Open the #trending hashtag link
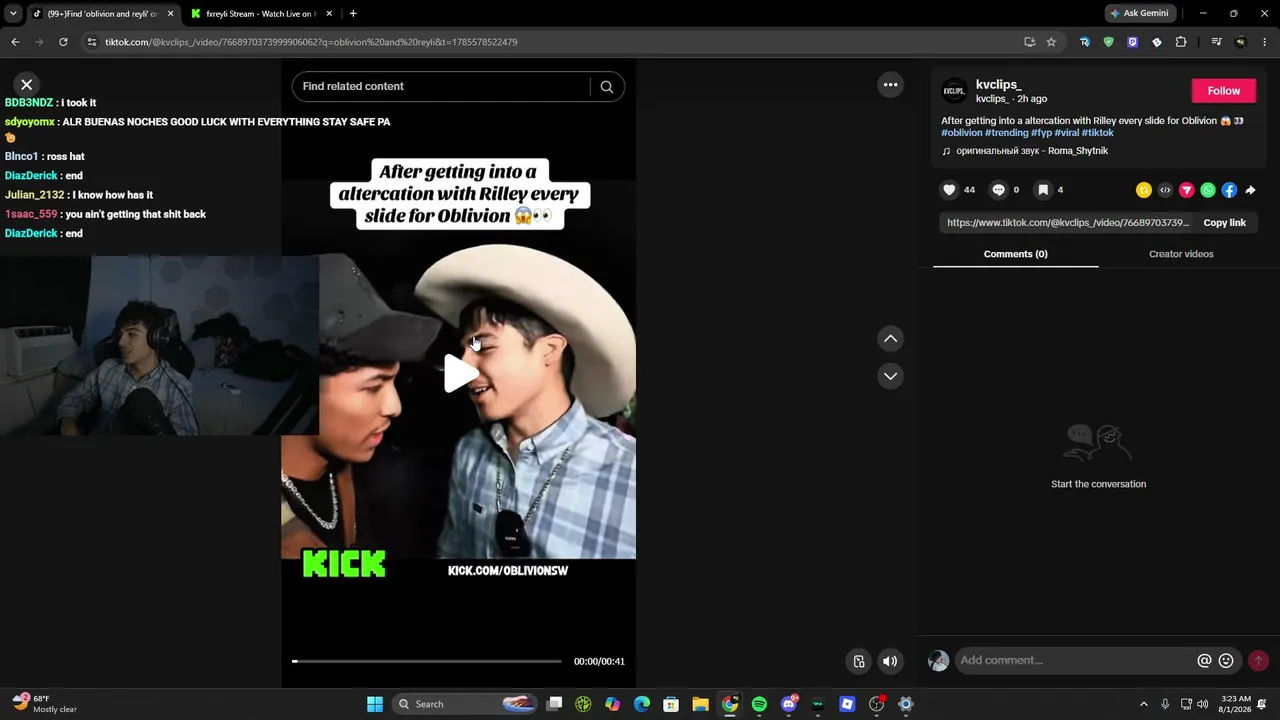Viewport: 1280px width, 720px height. [x=1007, y=133]
